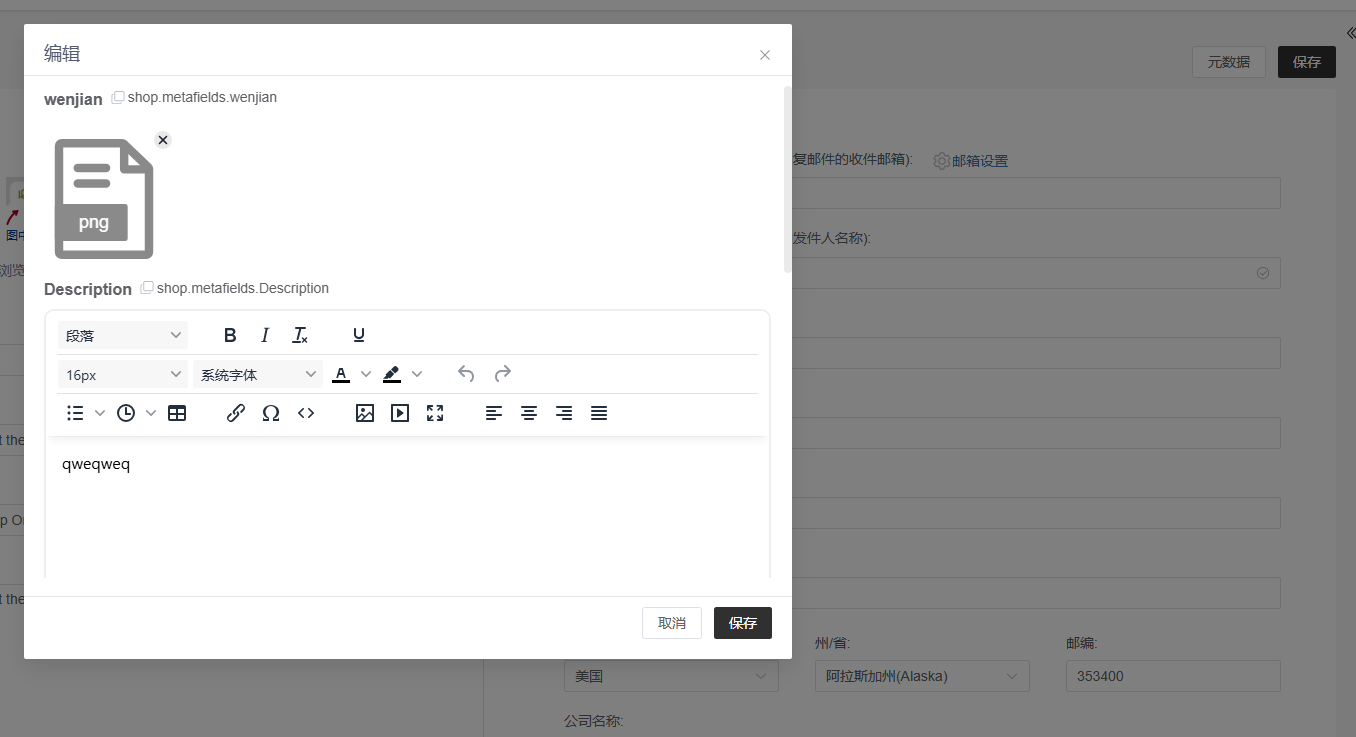Remove the uploaded png file

[x=163, y=140]
